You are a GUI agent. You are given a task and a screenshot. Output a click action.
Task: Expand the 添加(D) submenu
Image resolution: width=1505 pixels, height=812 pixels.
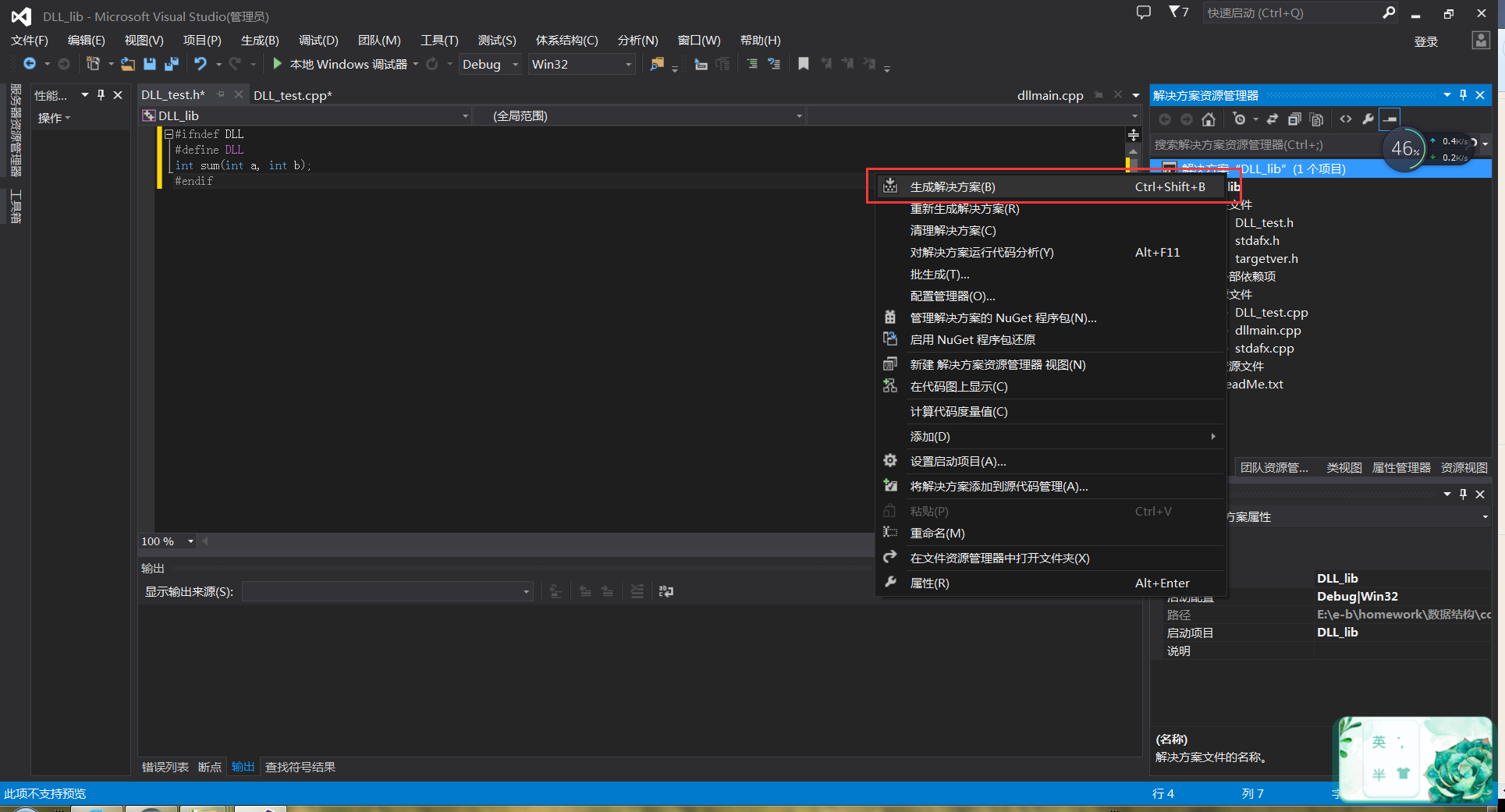coord(1050,437)
